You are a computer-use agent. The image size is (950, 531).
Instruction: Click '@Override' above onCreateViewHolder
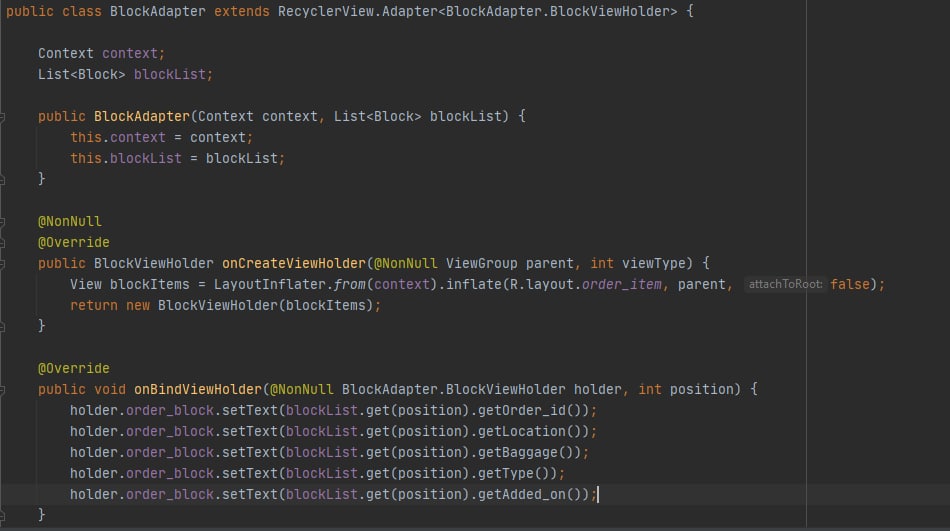pos(73,242)
